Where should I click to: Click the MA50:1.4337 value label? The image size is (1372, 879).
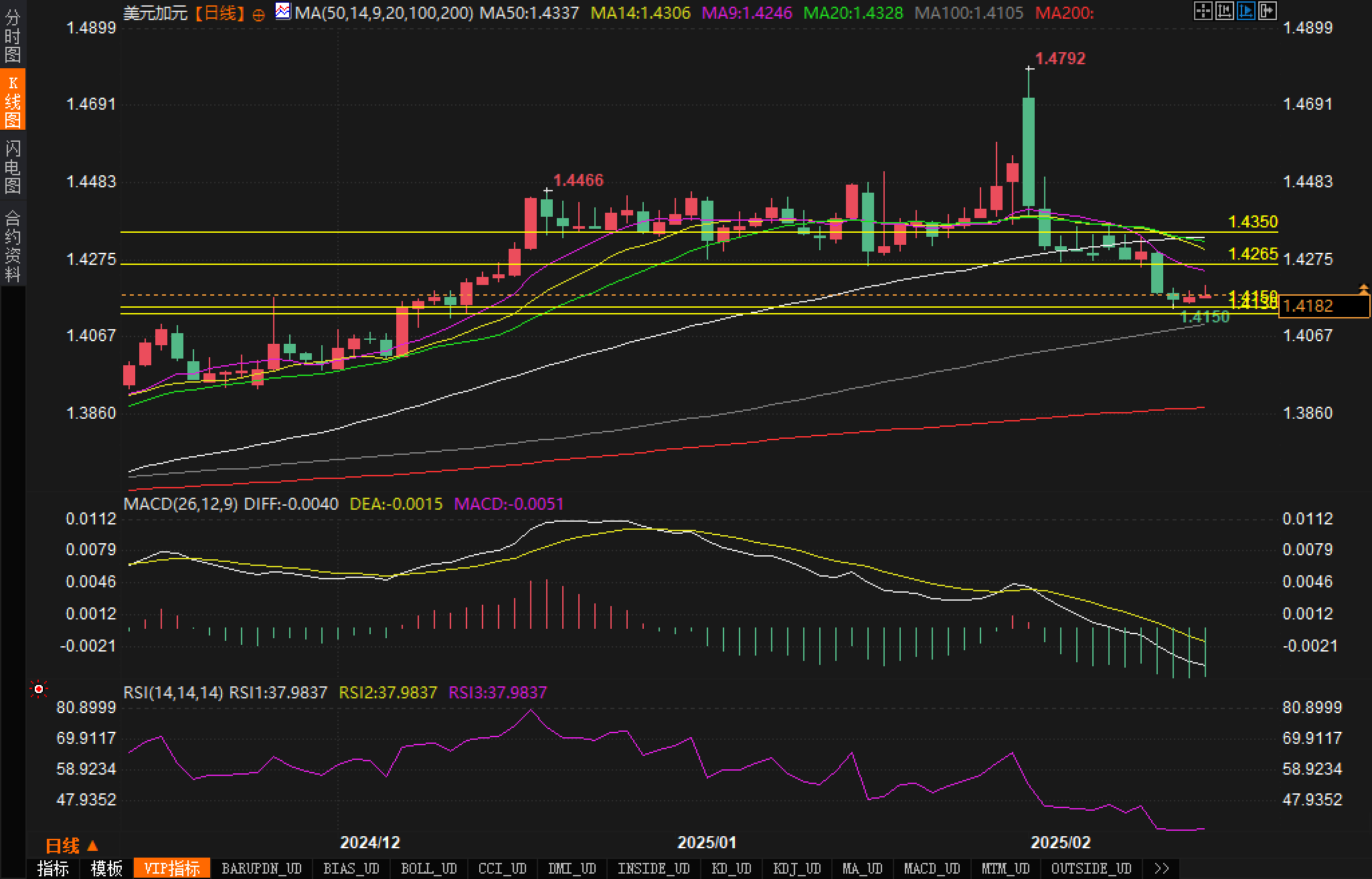pyautogui.click(x=529, y=13)
